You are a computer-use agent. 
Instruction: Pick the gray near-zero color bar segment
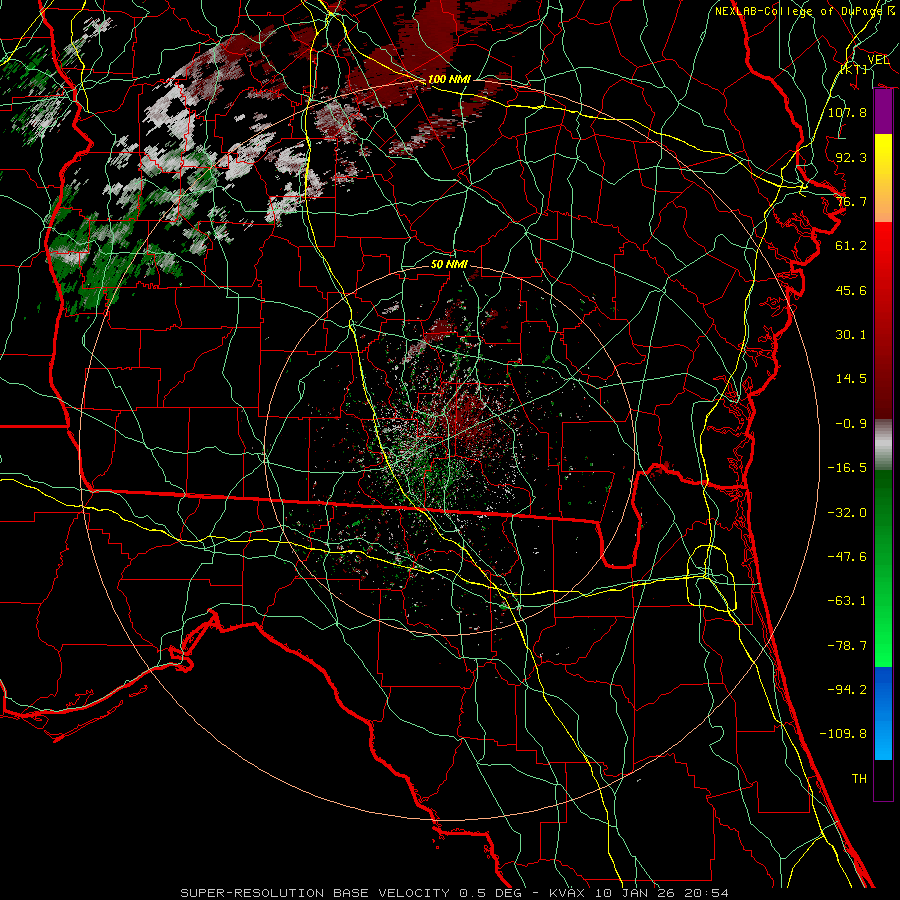click(883, 445)
